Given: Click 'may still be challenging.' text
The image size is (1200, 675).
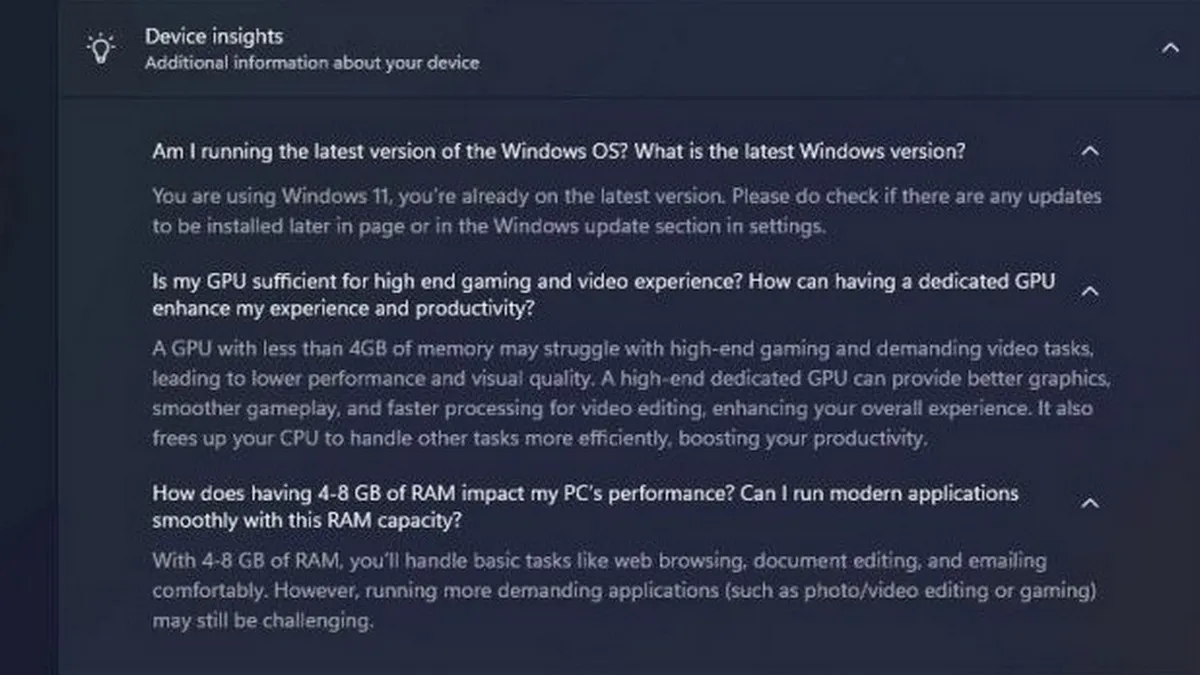Looking at the screenshot, I should pyautogui.click(x=262, y=621).
